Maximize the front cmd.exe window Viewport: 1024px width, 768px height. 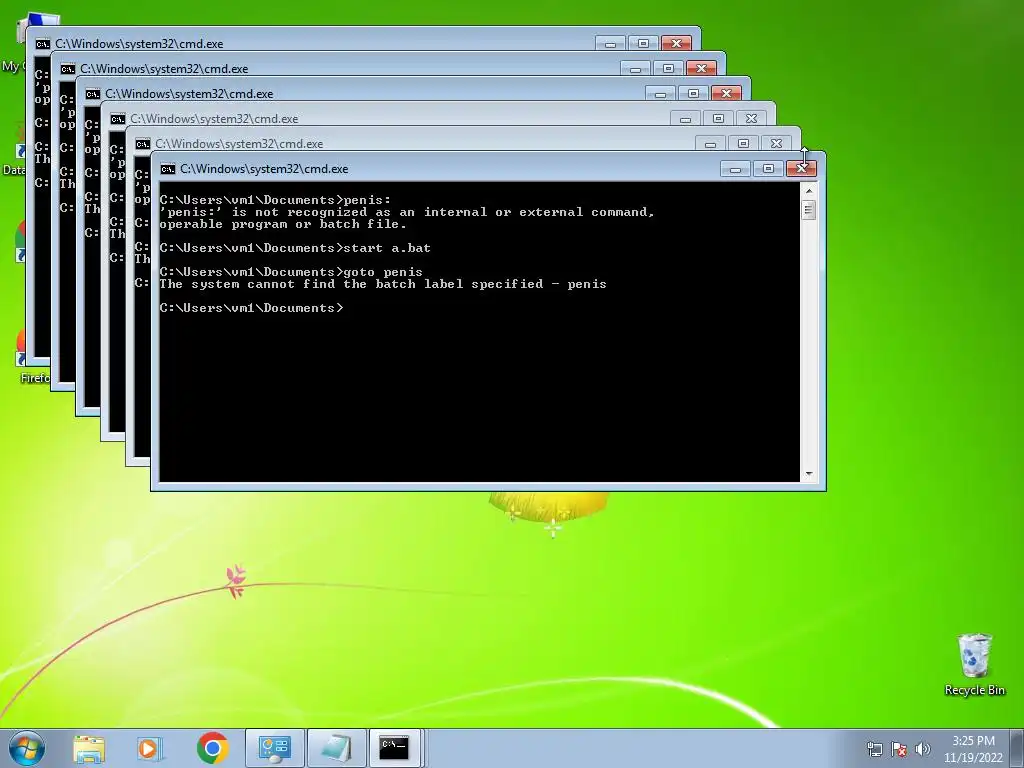point(768,169)
